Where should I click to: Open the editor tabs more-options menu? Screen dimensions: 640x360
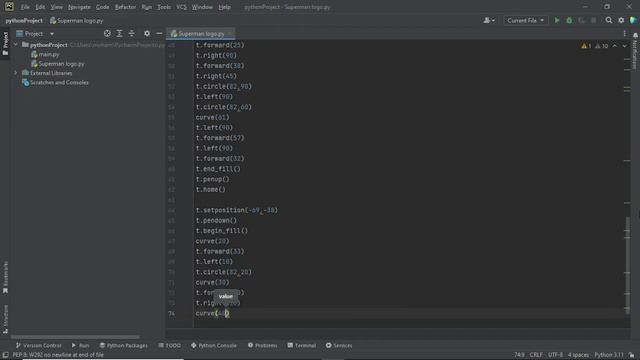tap(624, 33)
